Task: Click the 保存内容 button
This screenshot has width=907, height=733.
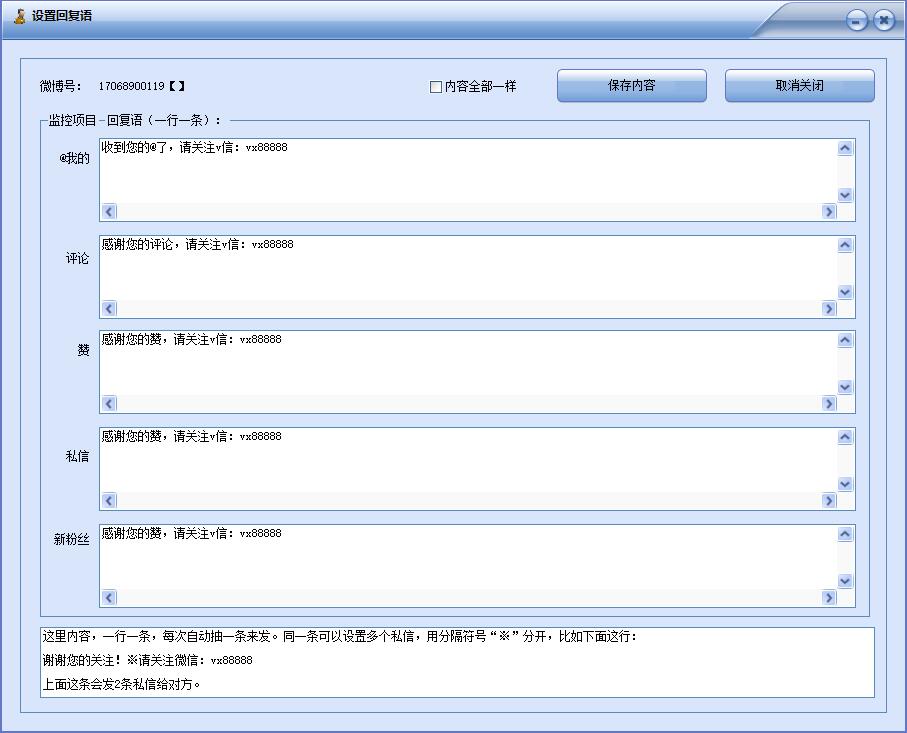Action: pos(632,86)
